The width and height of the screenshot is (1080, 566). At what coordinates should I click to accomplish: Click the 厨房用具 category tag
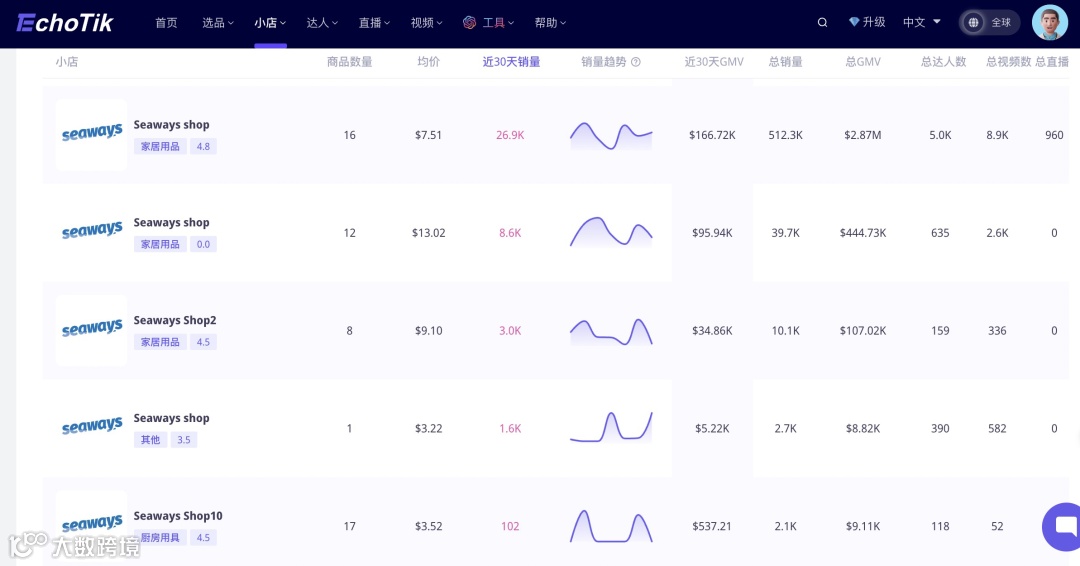[160, 537]
